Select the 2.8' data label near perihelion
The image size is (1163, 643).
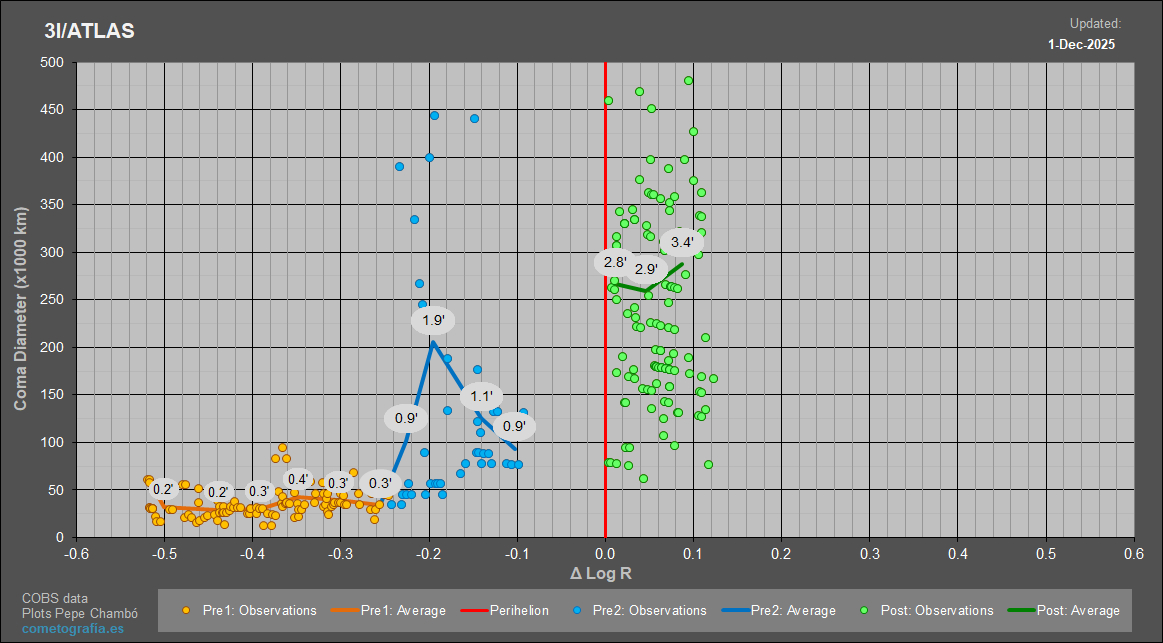(x=615, y=262)
